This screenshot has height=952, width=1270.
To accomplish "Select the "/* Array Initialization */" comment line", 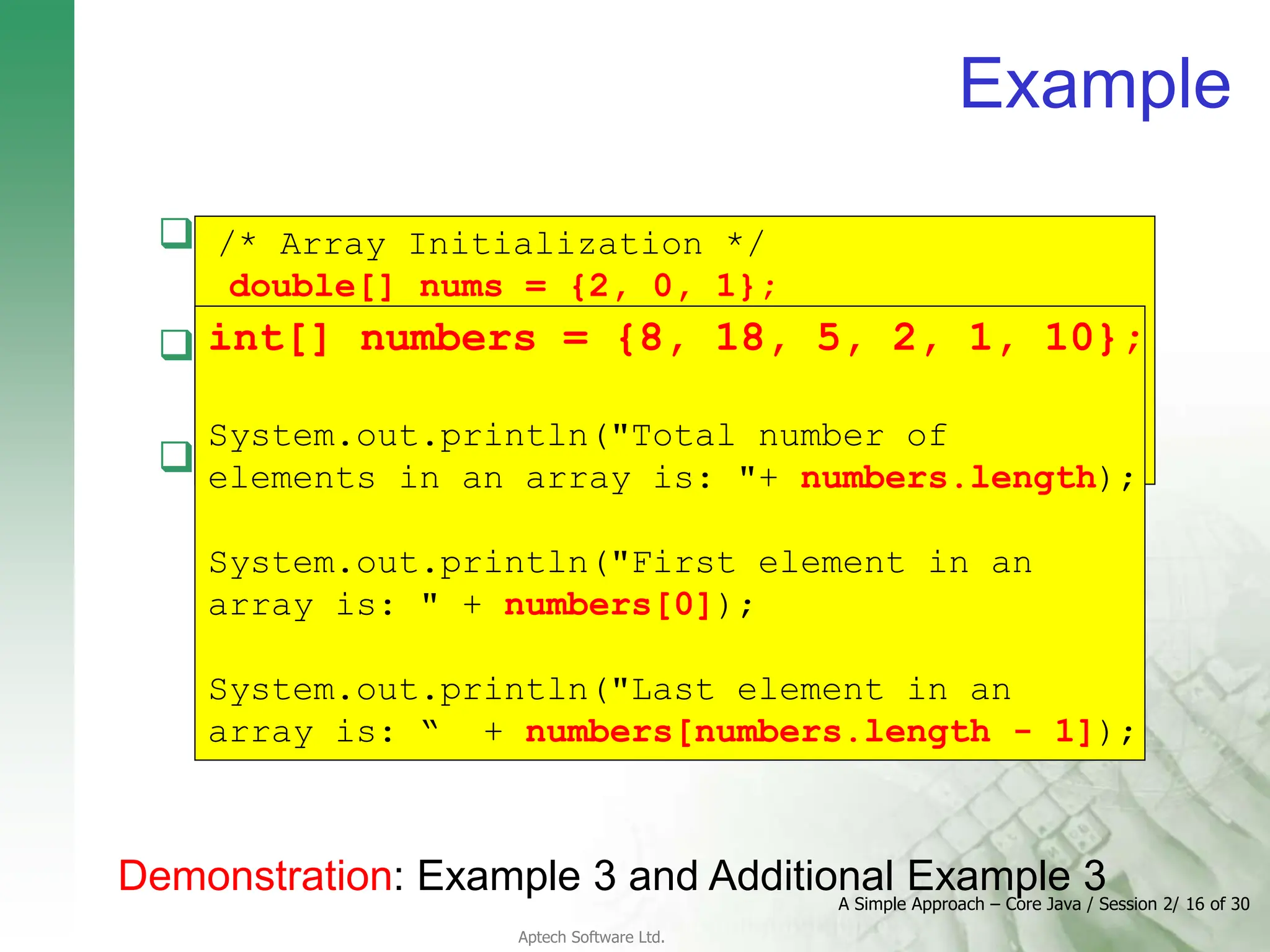I will coord(492,244).
